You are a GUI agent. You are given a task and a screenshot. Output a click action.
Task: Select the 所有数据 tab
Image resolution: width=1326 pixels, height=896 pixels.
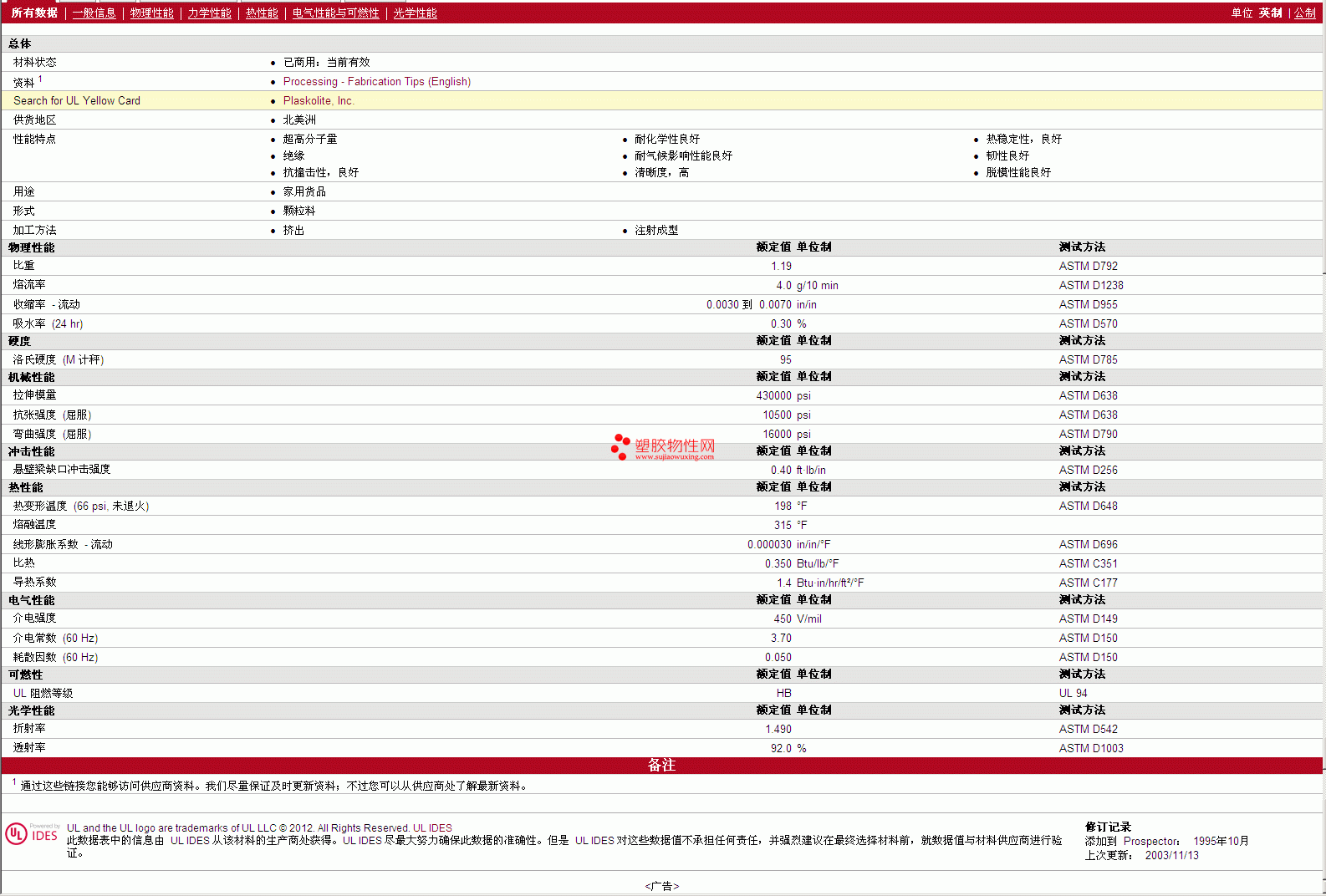point(34,13)
